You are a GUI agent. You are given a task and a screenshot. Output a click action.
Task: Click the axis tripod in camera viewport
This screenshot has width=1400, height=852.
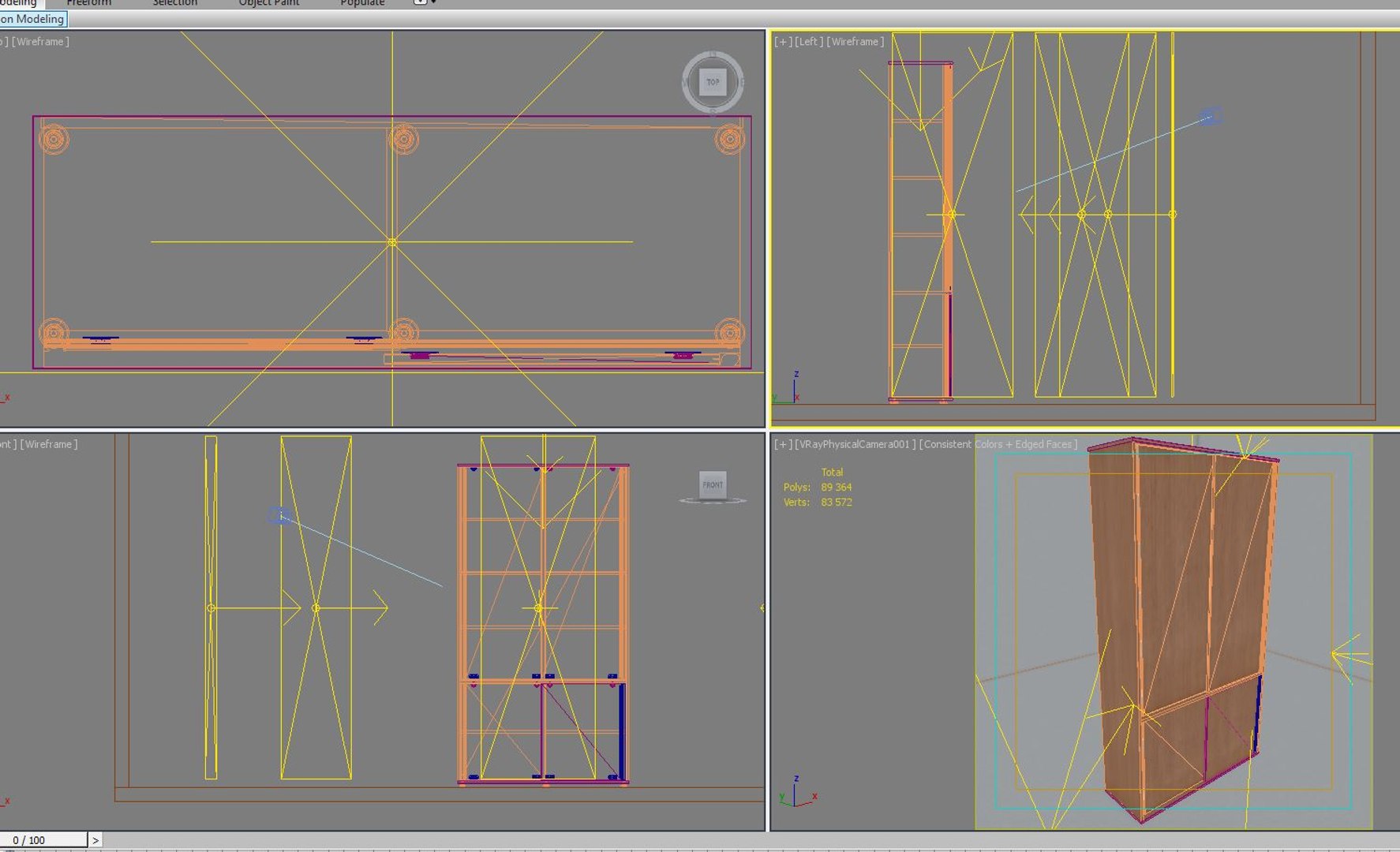798,791
